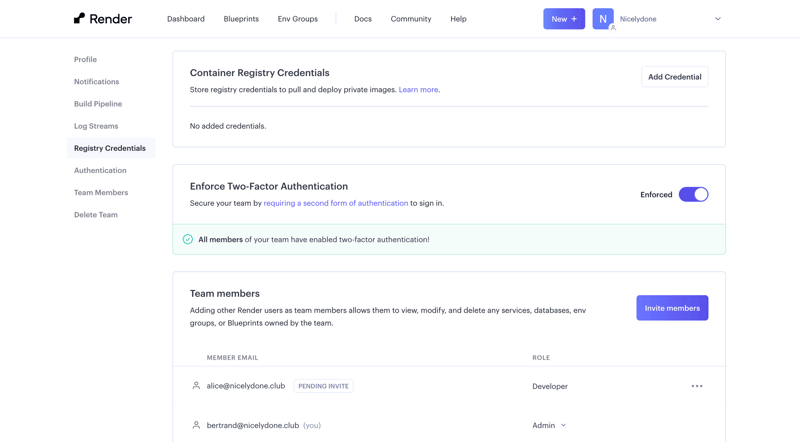Click the PENDING INVITE badge
Viewport: 800px width, 442px height.
[x=323, y=386]
